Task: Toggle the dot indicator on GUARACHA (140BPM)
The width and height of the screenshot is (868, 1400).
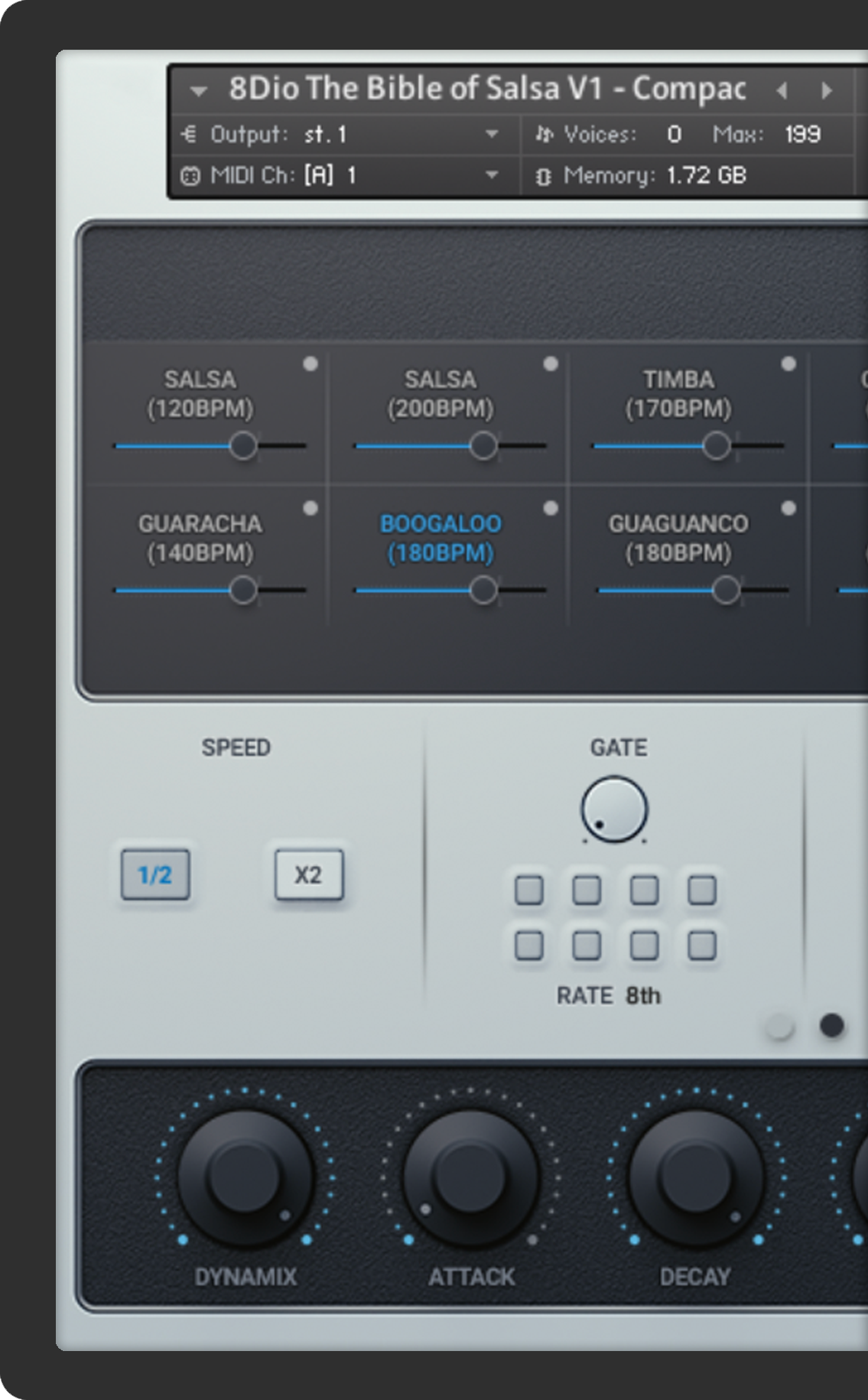Action: (310, 508)
